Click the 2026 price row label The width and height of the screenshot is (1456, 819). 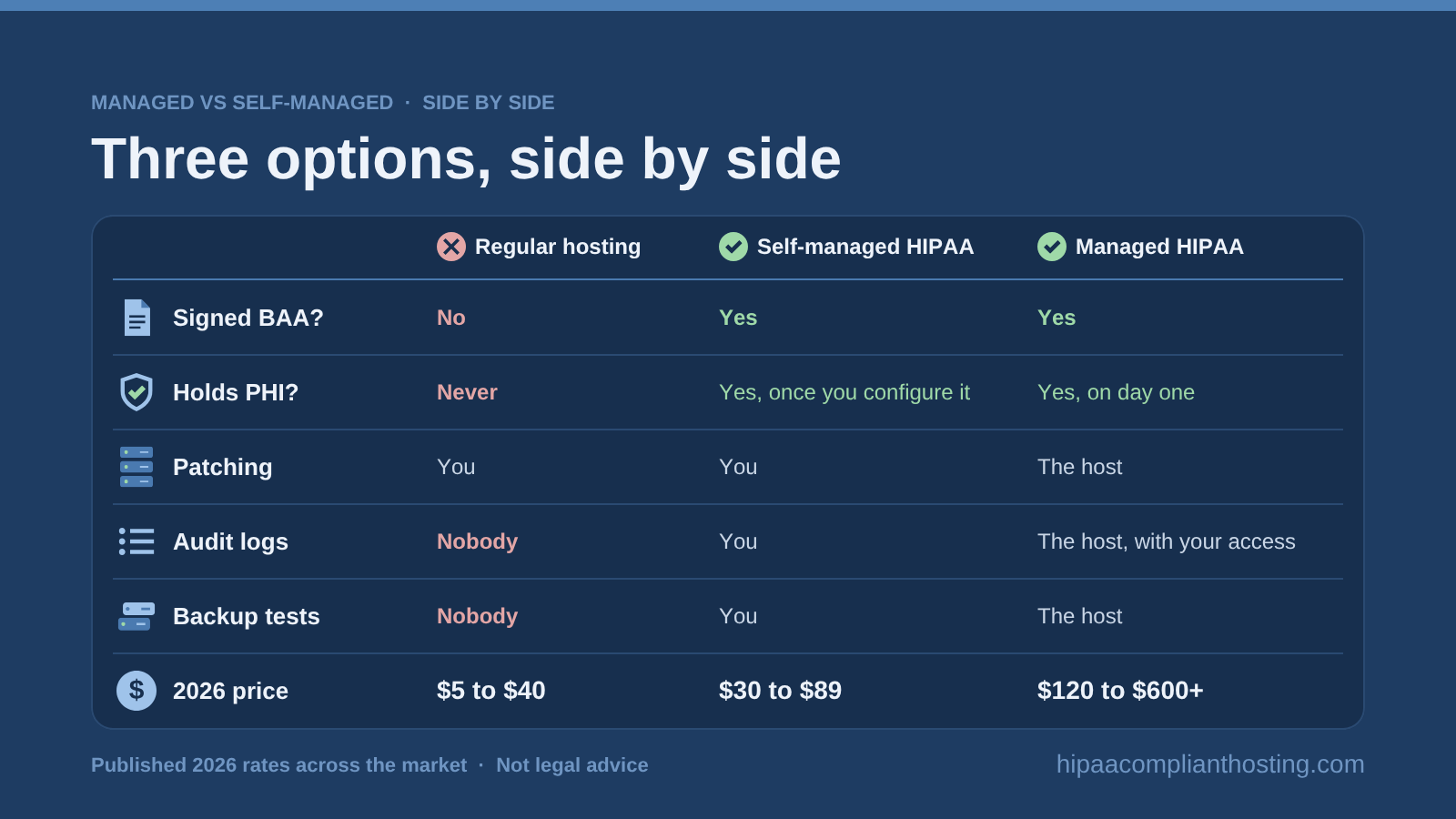[x=230, y=691]
